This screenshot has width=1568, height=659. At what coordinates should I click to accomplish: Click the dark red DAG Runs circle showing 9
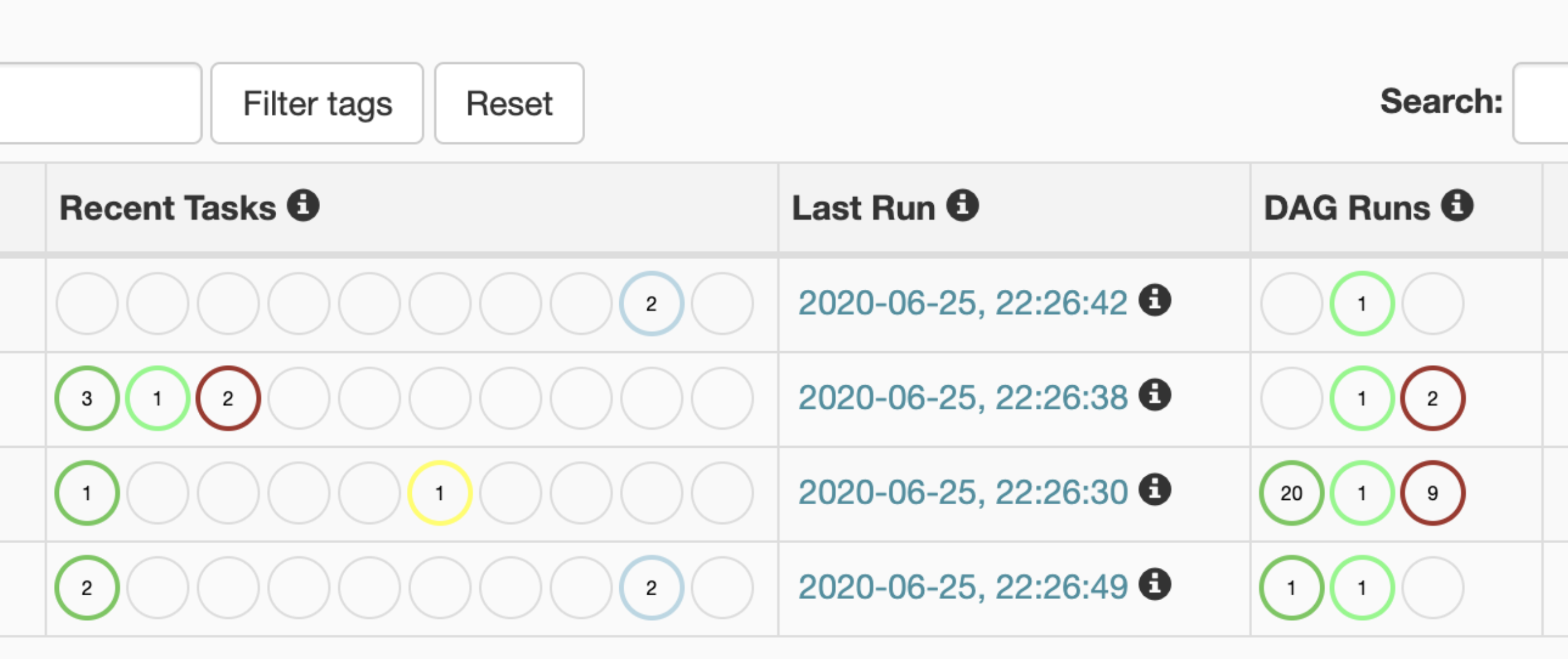click(x=1432, y=493)
